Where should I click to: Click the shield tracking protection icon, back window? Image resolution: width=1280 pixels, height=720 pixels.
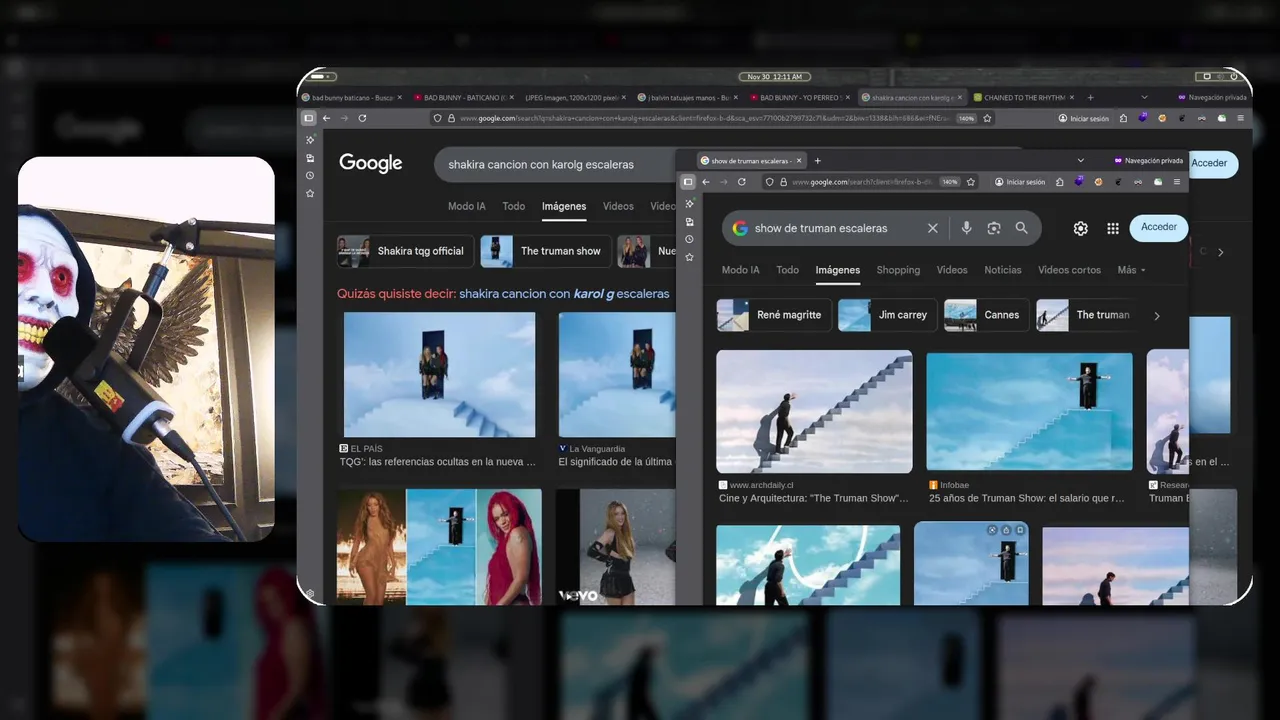tap(438, 118)
